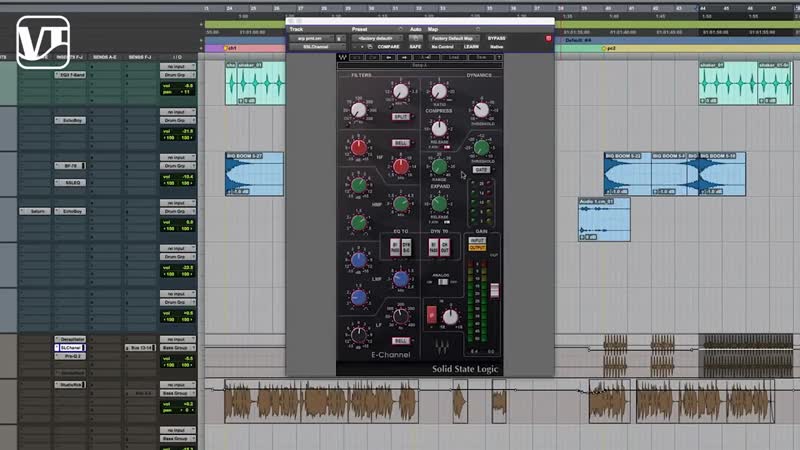This screenshot has height=450, width=800.
Task: Toggle the filter SPLIT button
Action: pyautogui.click(x=401, y=117)
